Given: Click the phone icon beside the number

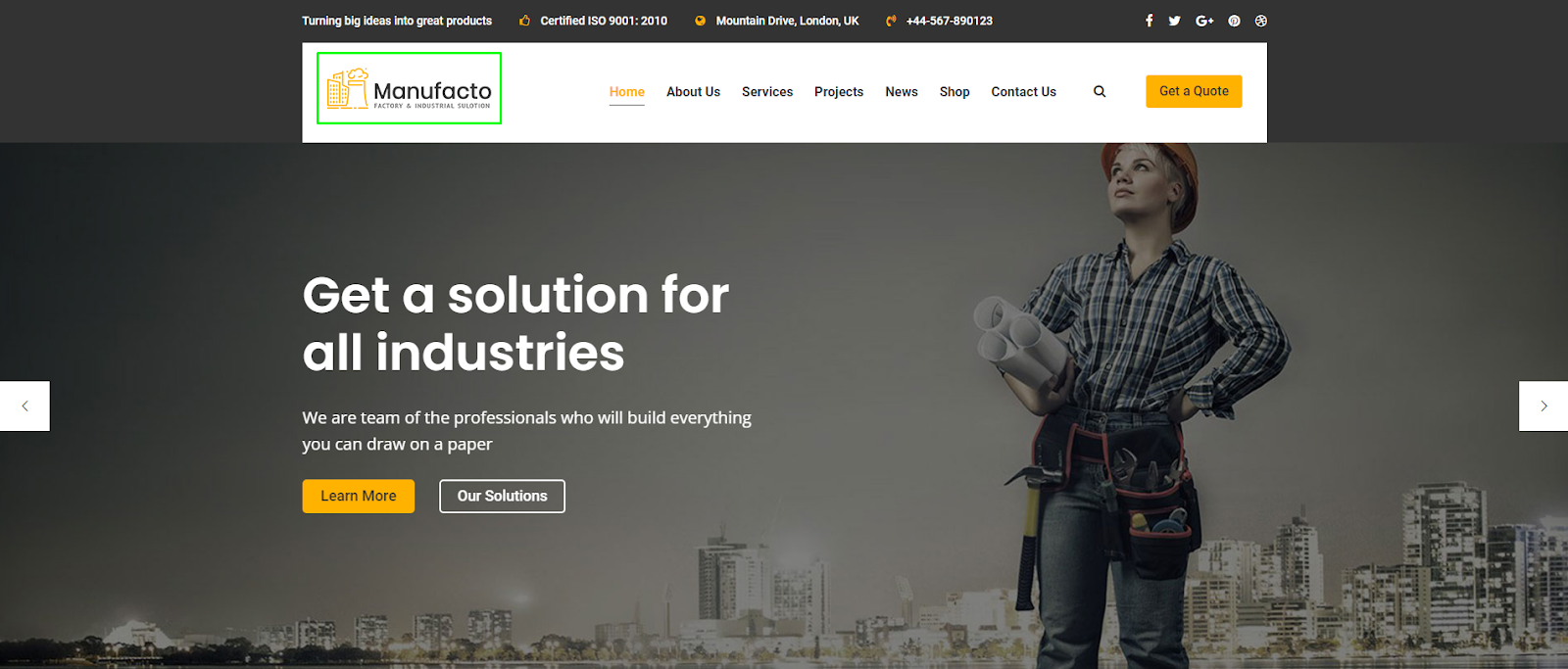Looking at the screenshot, I should tap(891, 21).
